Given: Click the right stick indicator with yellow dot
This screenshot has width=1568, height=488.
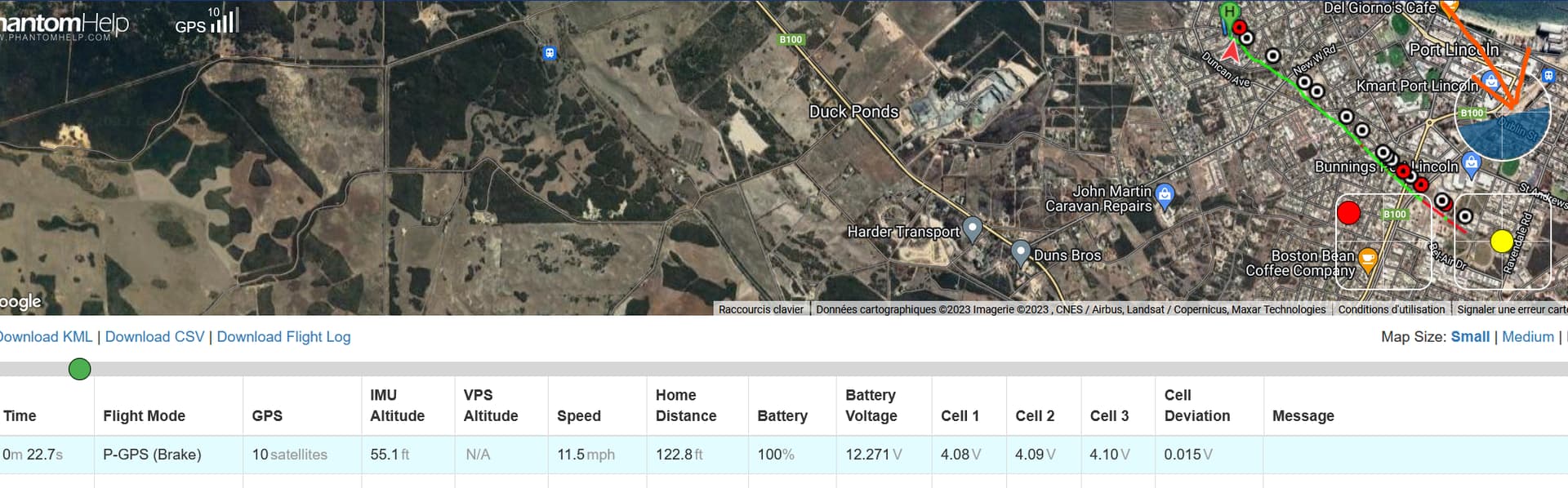Looking at the screenshot, I should tap(1503, 241).
